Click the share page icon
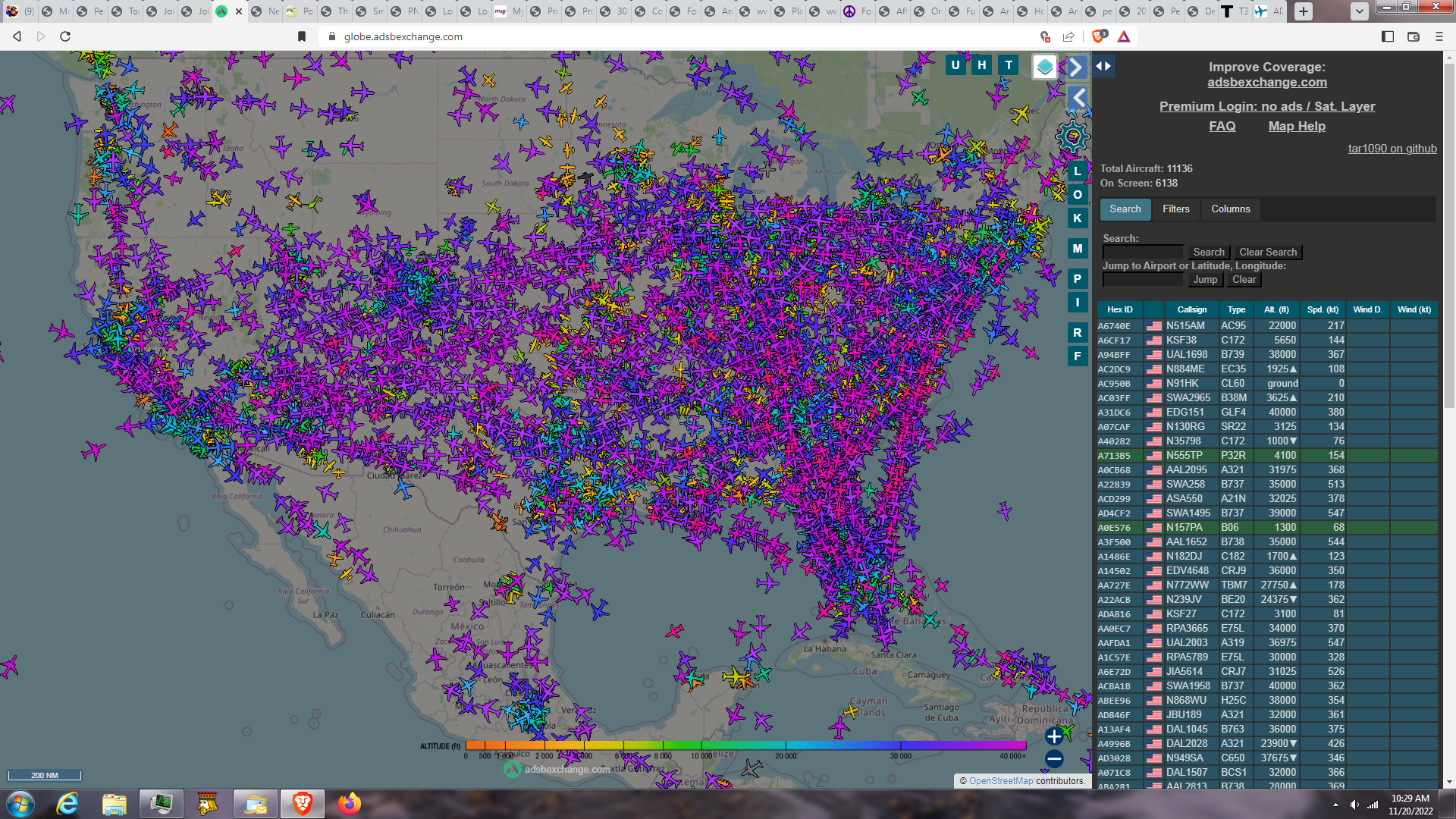The width and height of the screenshot is (1456, 819). coord(1068,36)
